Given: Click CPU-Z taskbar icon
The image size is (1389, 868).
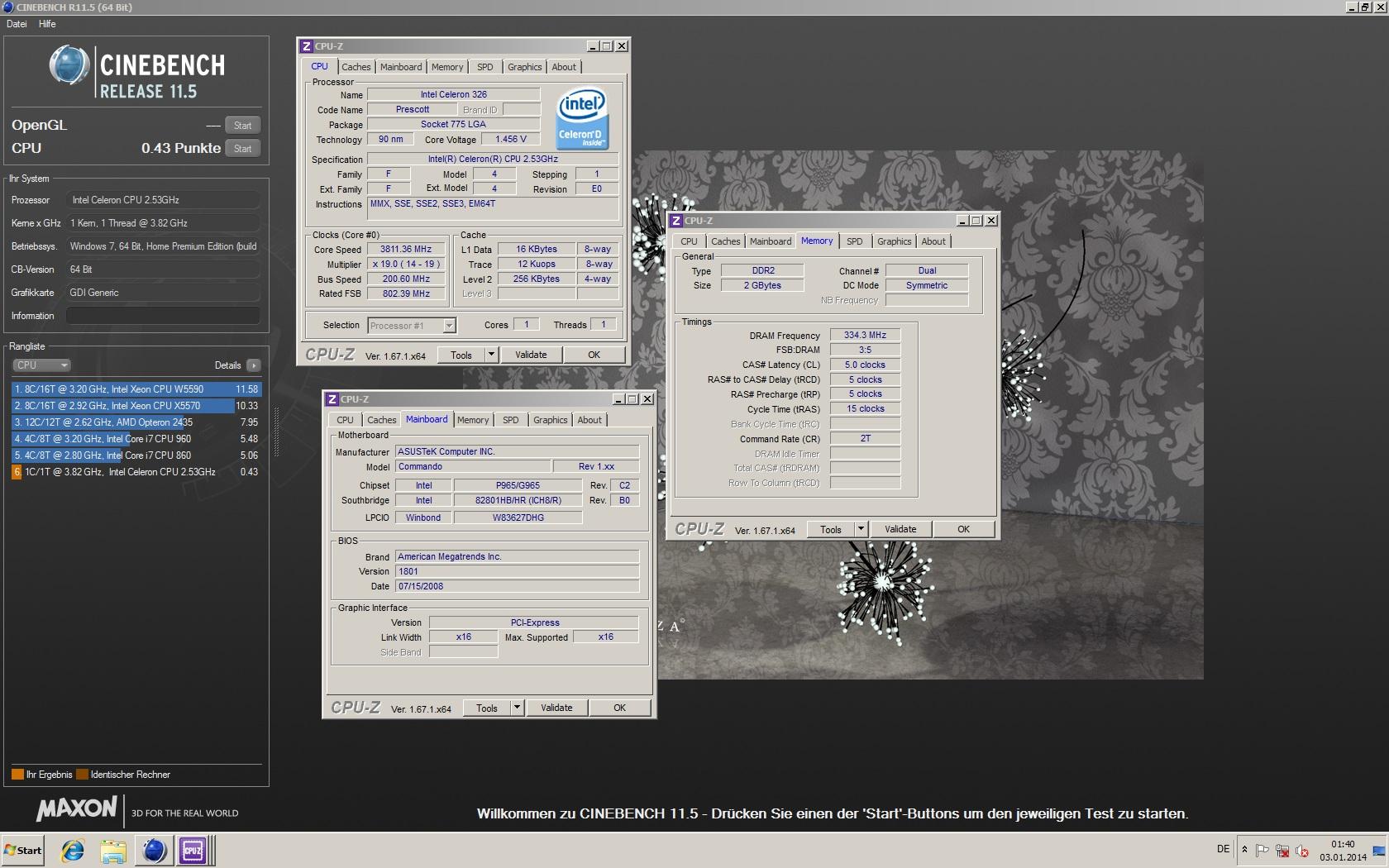Looking at the screenshot, I should [193, 850].
